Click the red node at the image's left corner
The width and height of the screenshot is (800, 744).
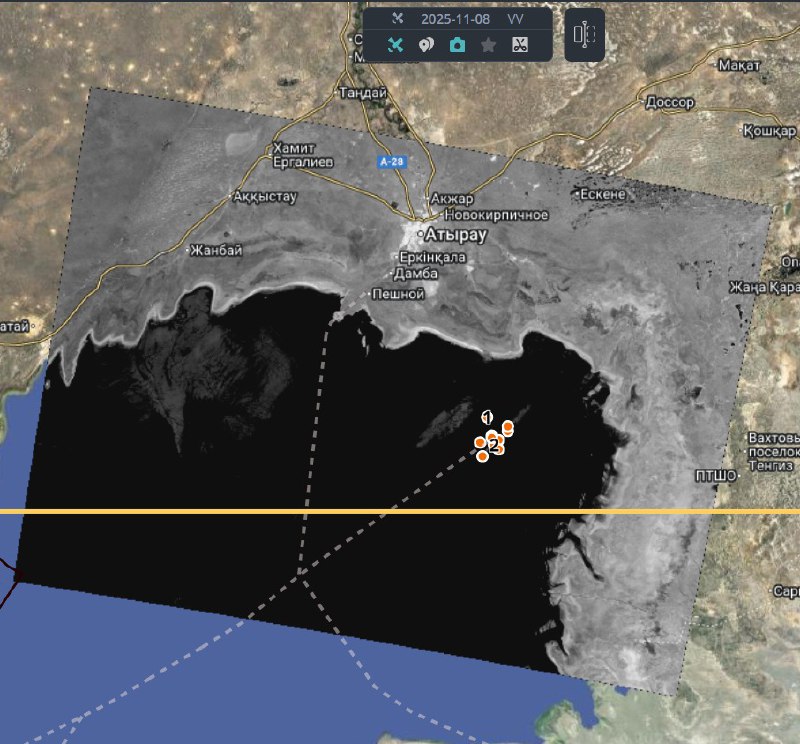(17, 573)
